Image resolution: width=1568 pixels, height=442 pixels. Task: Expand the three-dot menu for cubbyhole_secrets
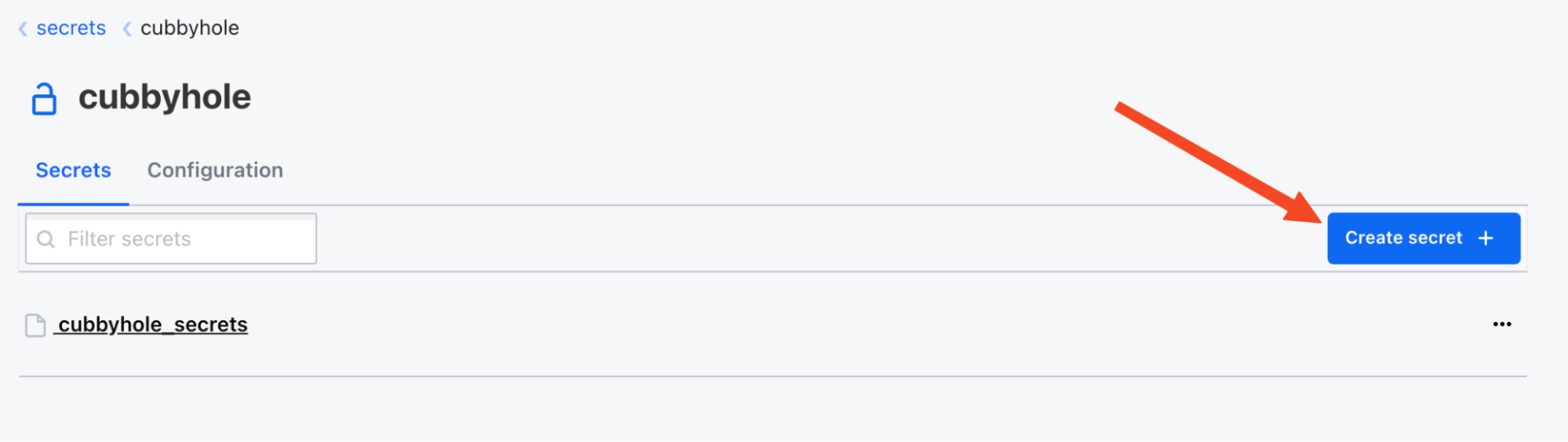point(1501,324)
